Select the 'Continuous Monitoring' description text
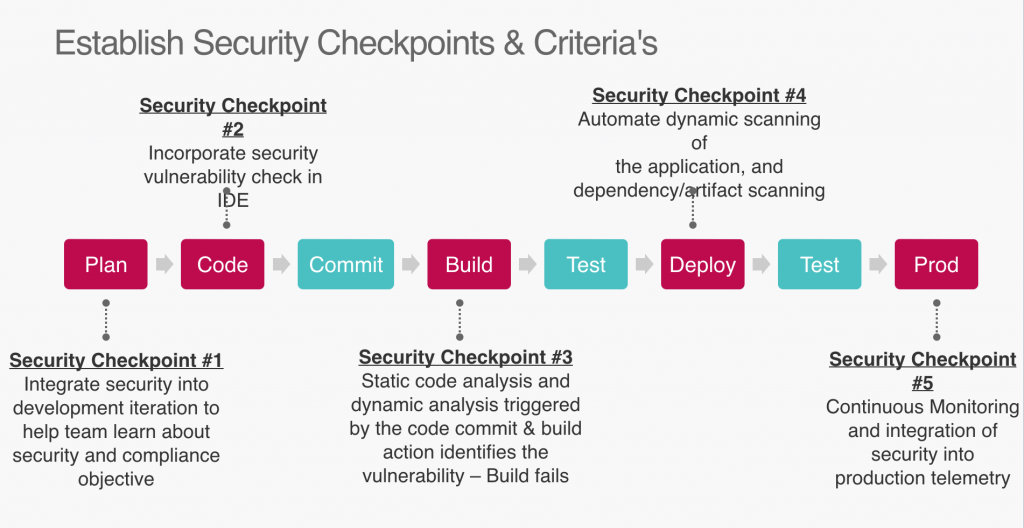 [922, 408]
